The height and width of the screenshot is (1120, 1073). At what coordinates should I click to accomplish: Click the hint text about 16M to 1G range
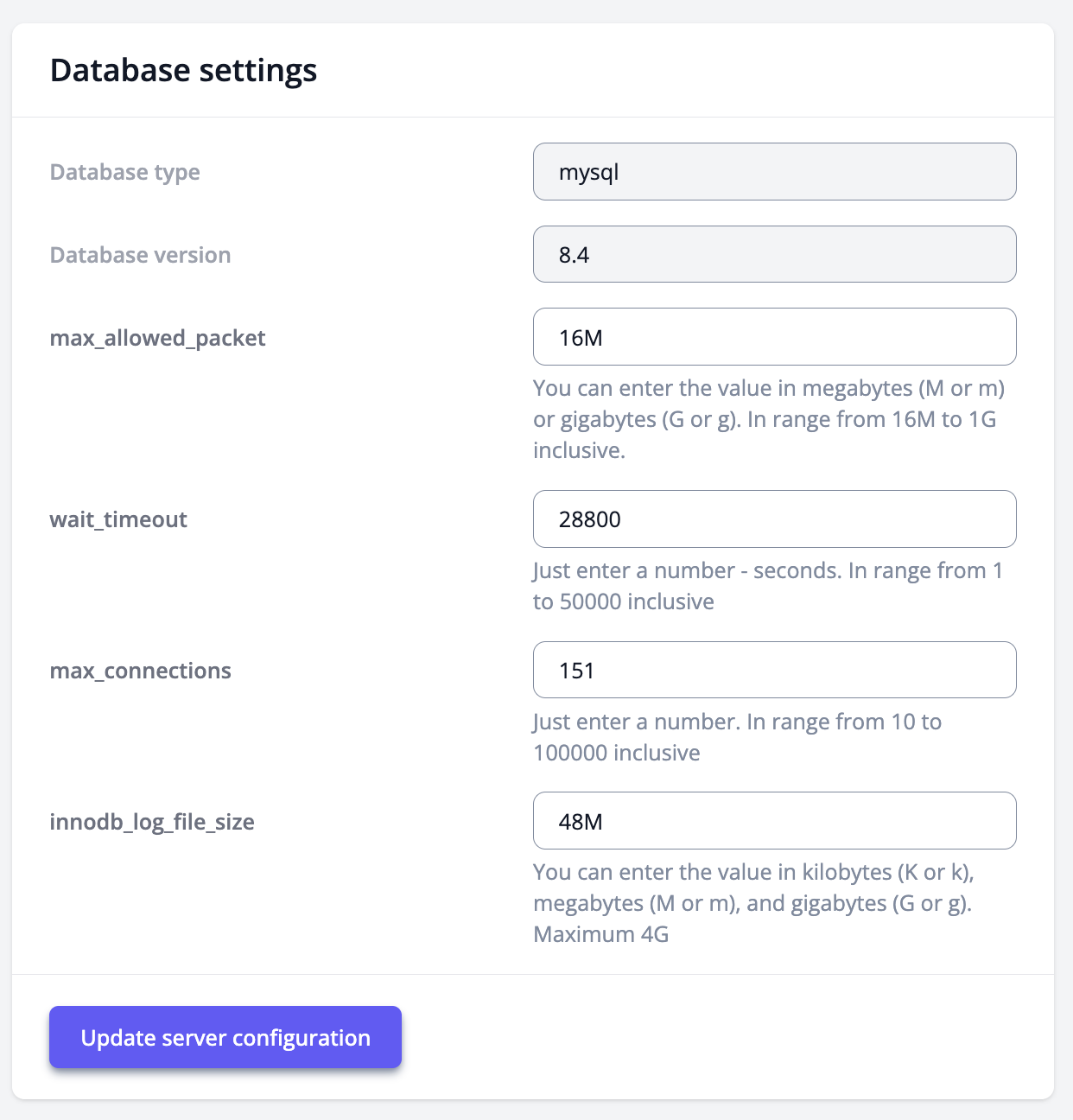(x=767, y=419)
